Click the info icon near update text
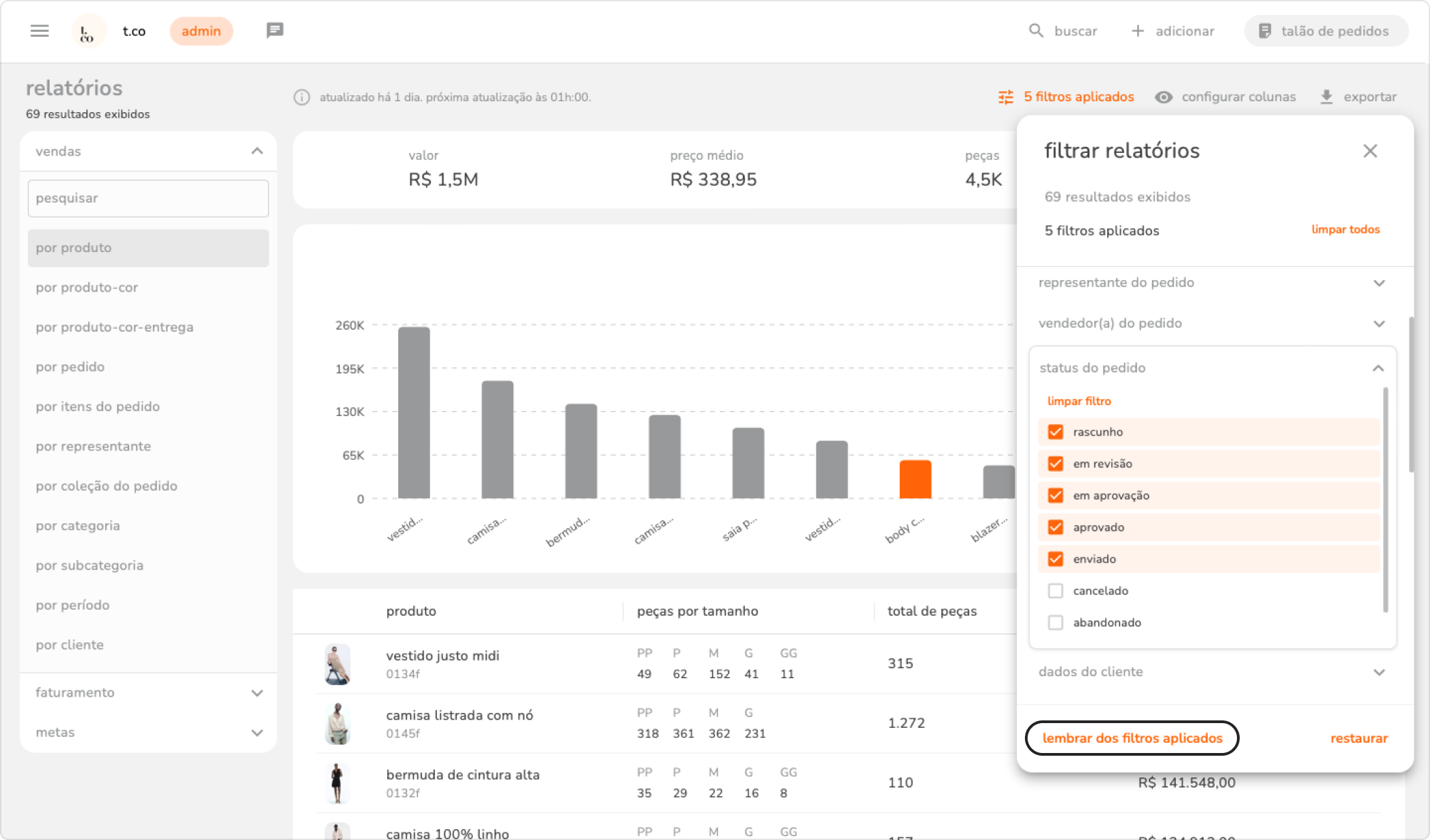Viewport: 1430px width, 840px height. [x=302, y=97]
